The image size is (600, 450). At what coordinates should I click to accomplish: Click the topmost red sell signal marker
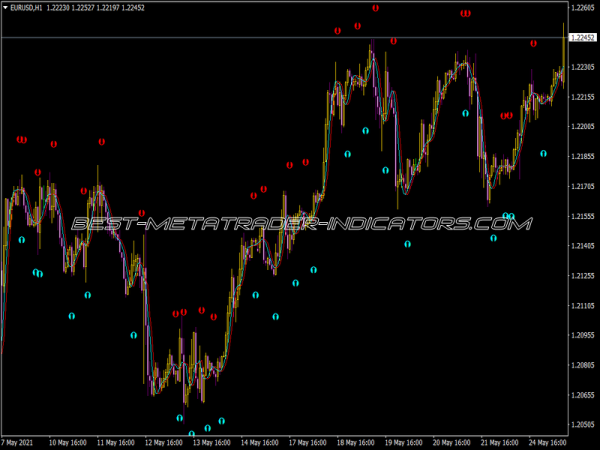[376, 8]
